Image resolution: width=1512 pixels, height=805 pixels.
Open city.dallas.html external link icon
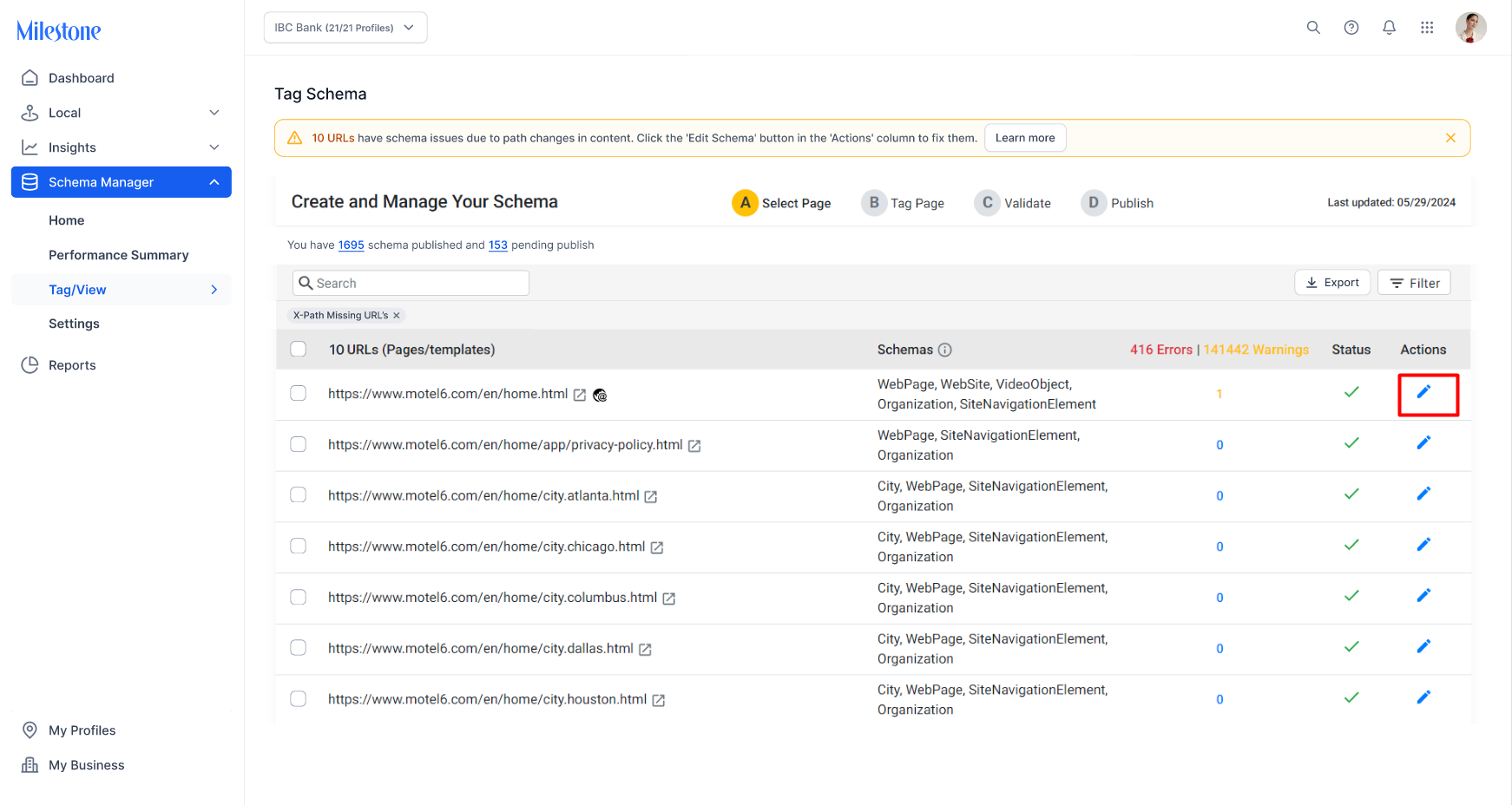tap(645, 650)
